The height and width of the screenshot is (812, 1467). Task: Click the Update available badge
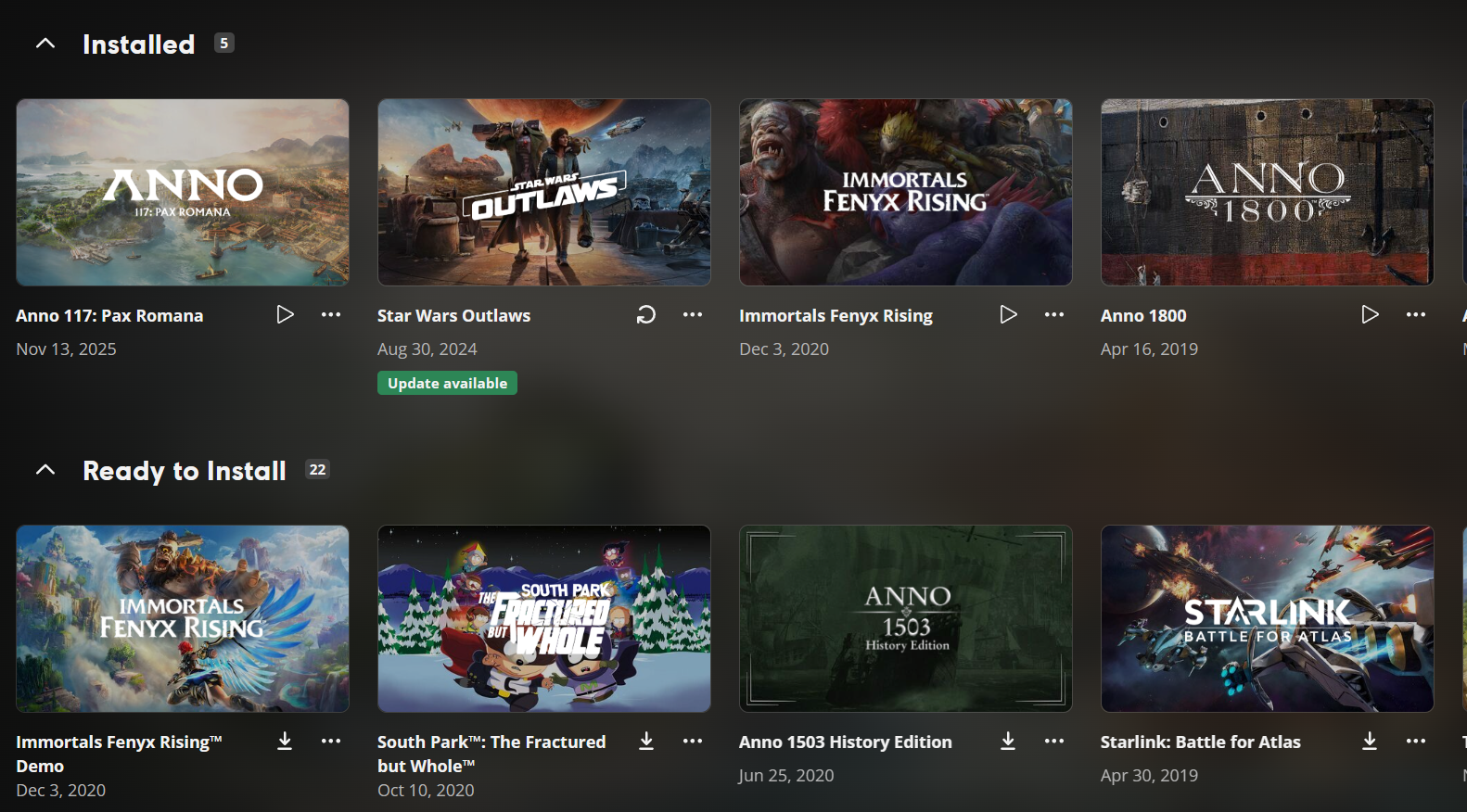pos(447,383)
